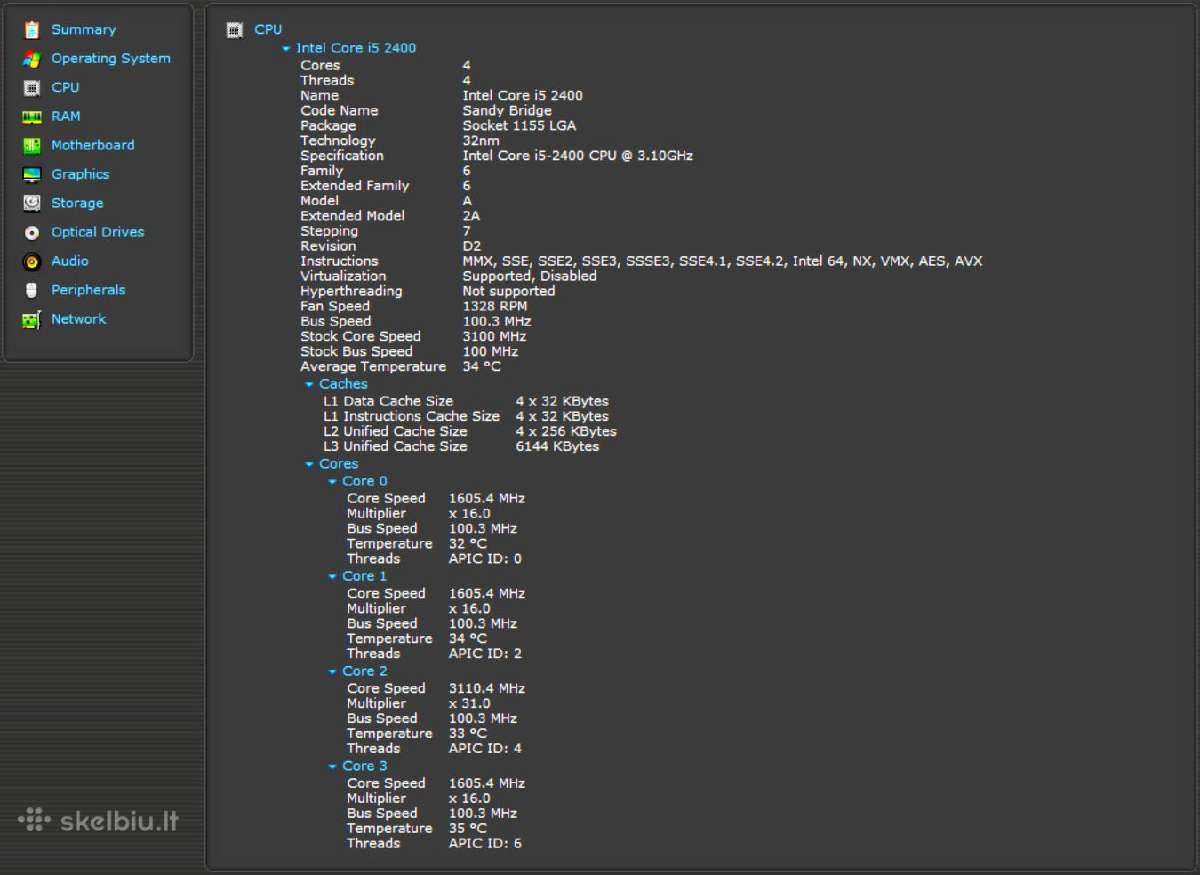Screen dimensions: 1200x875
Task: Click the CPU chip icon in sidebar
Action: pyautogui.click(x=32, y=88)
